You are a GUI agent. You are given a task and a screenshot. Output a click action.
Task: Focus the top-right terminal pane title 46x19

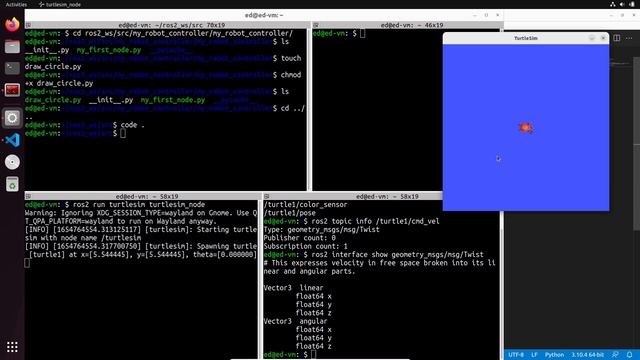click(411, 25)
